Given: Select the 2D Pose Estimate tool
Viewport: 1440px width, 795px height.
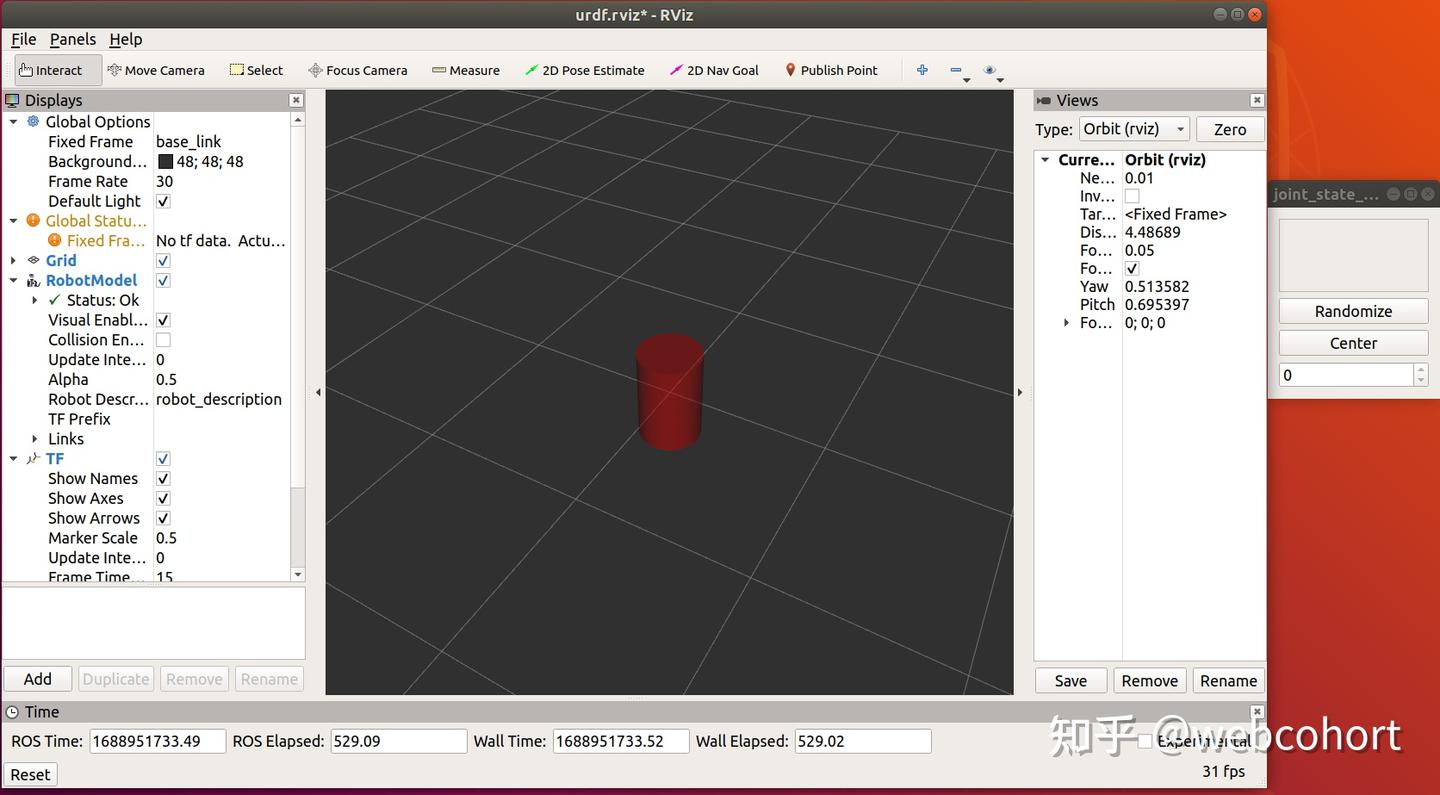Looking at the screenshot, I should (585, 70).
